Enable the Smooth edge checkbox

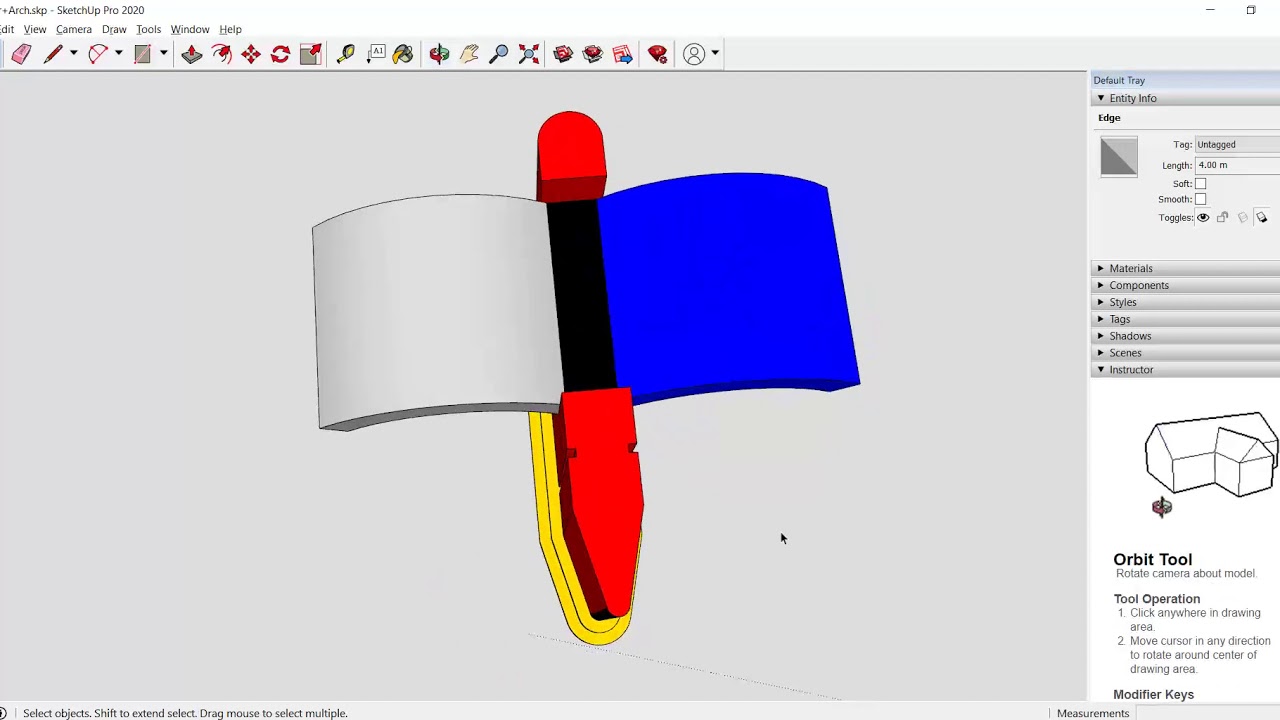point(1200,199)
